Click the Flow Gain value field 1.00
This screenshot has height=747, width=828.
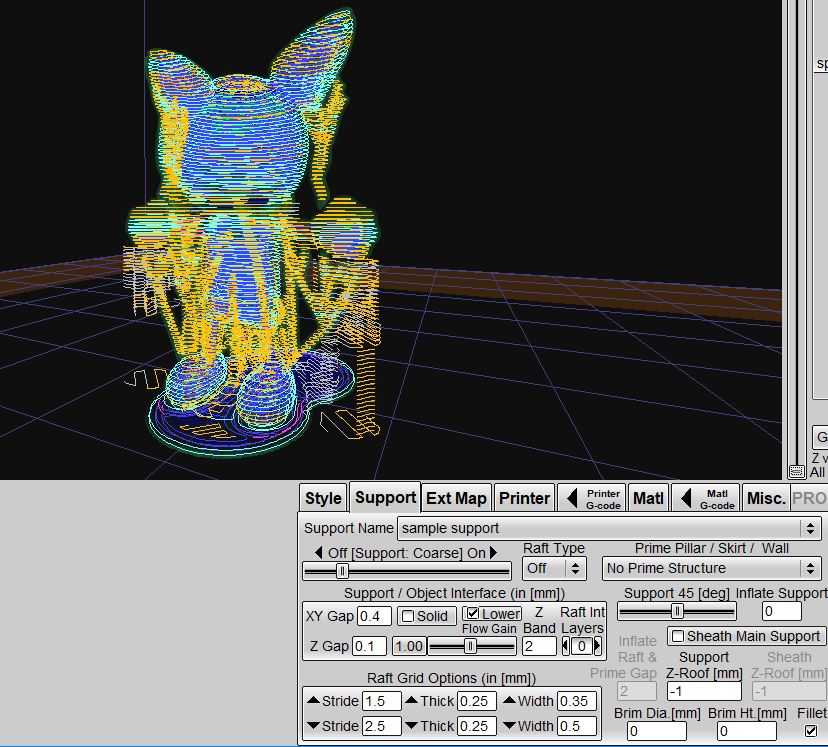click(409, 646)
